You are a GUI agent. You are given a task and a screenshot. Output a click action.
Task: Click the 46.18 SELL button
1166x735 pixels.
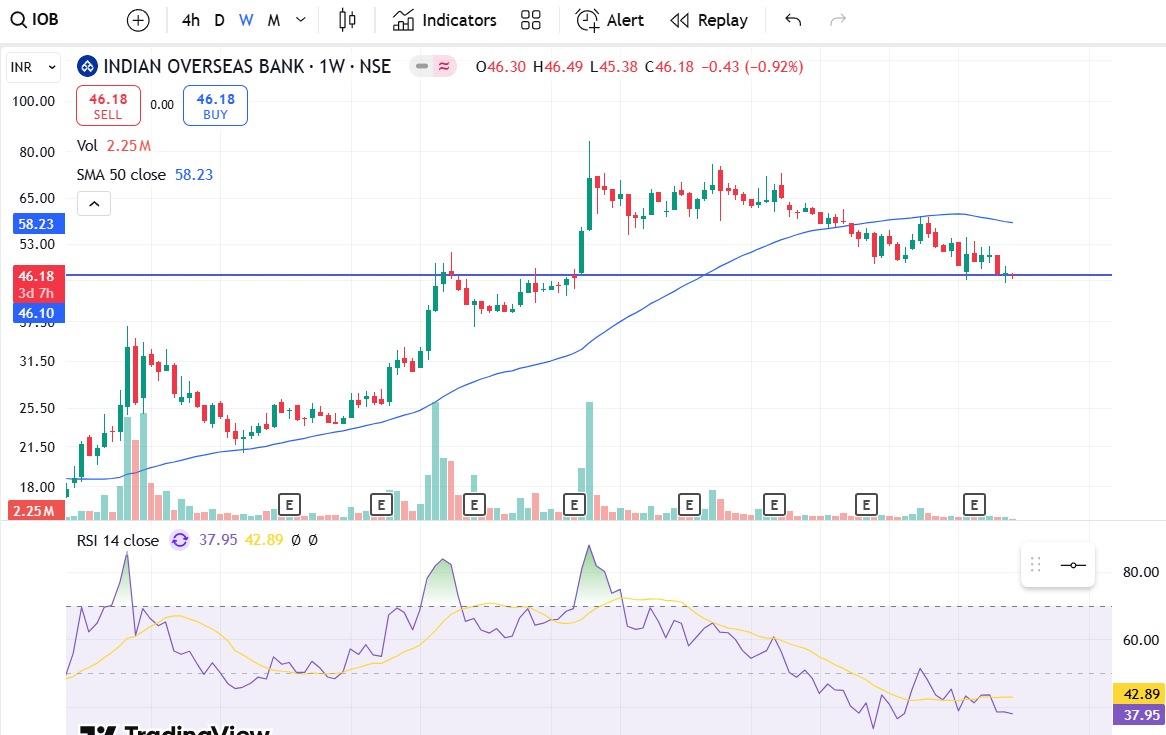[108, 106]
